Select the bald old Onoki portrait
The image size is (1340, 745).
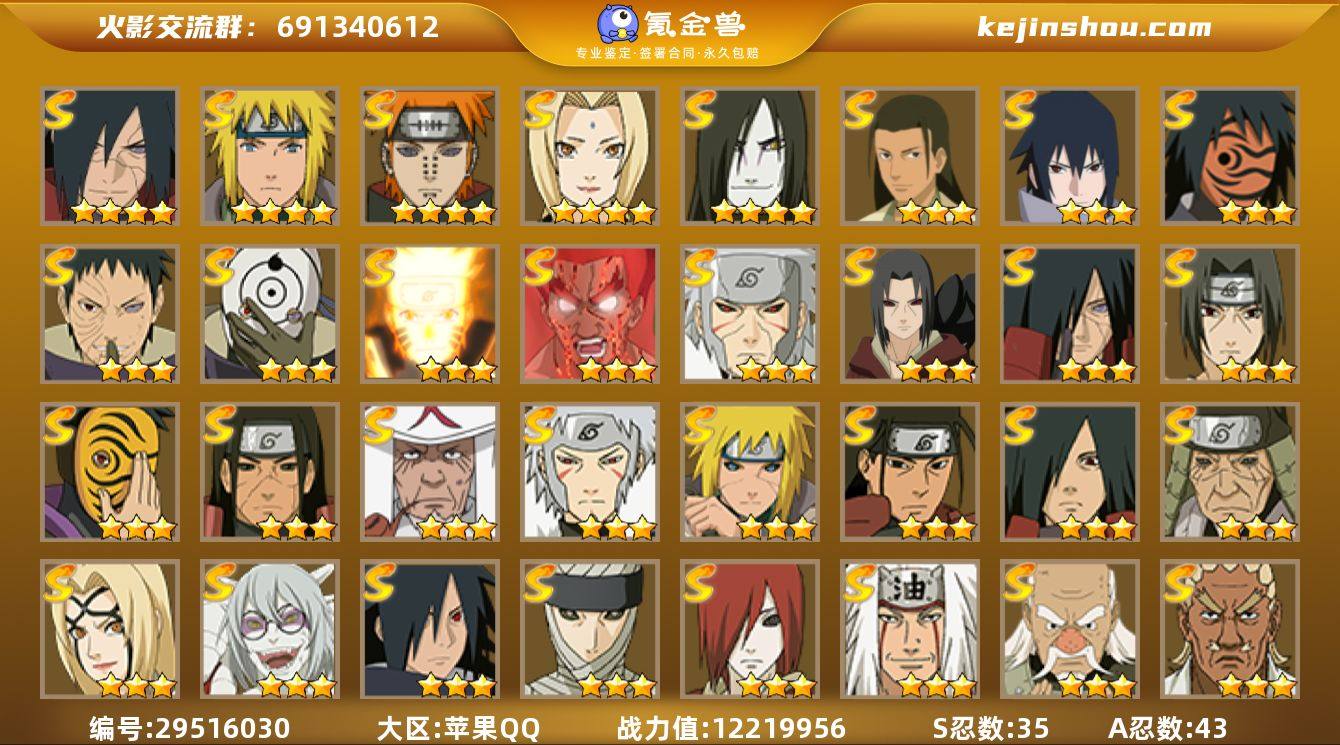pyautogui.click(x=1069, y=630)
